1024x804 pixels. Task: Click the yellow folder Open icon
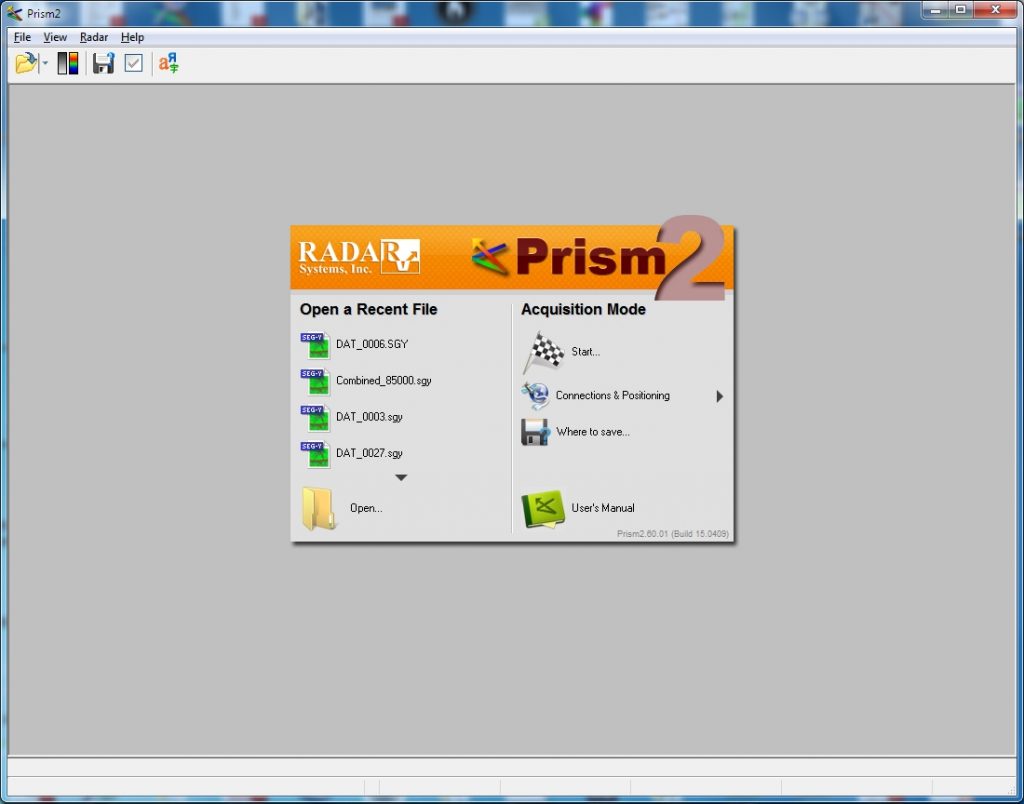(320, 508)
